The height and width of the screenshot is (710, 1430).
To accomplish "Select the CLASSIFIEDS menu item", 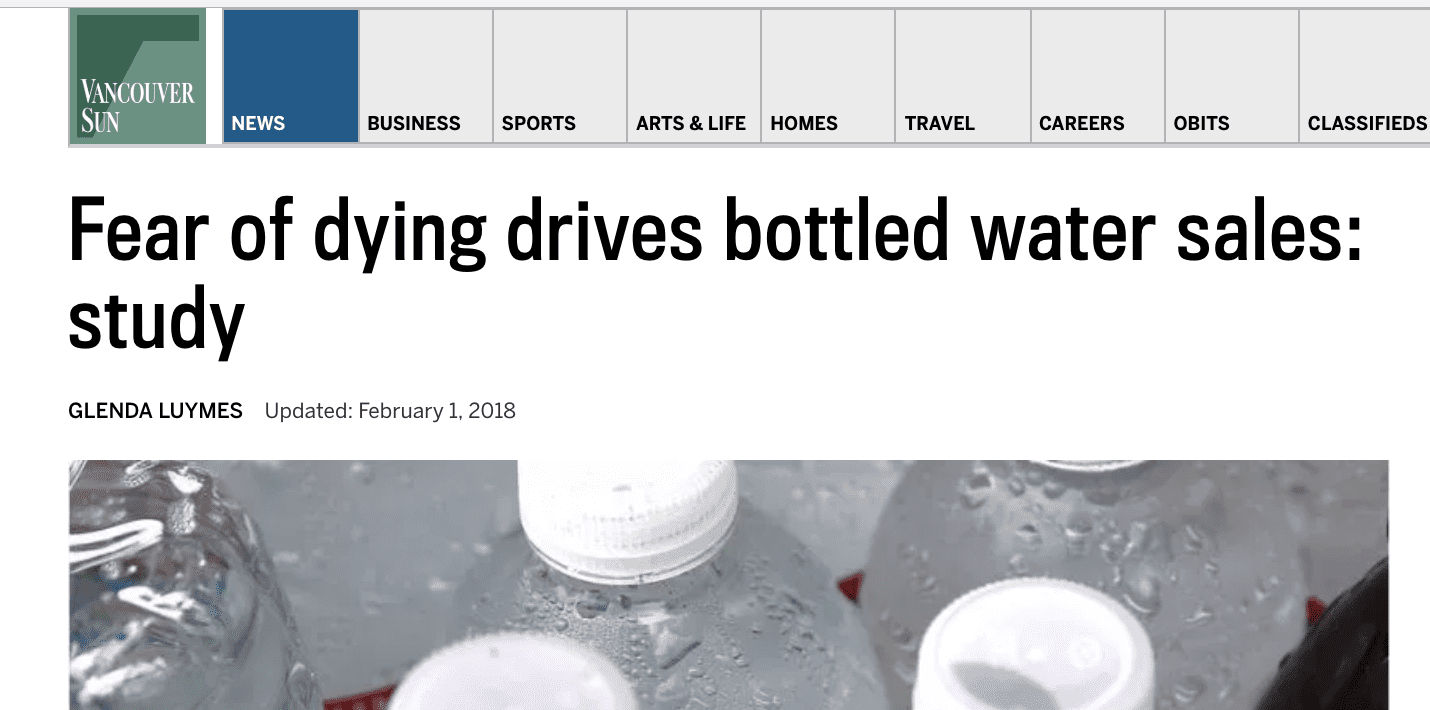I will (x=1365, y=76).
